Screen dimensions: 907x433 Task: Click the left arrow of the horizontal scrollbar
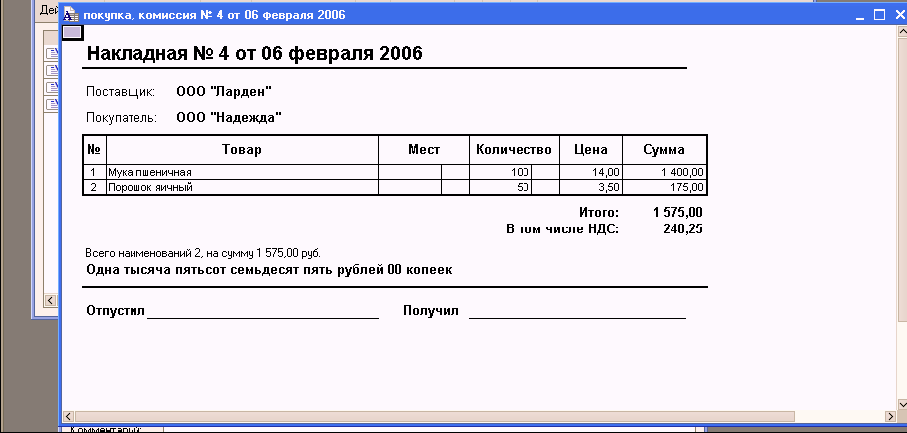coord(68,416)
